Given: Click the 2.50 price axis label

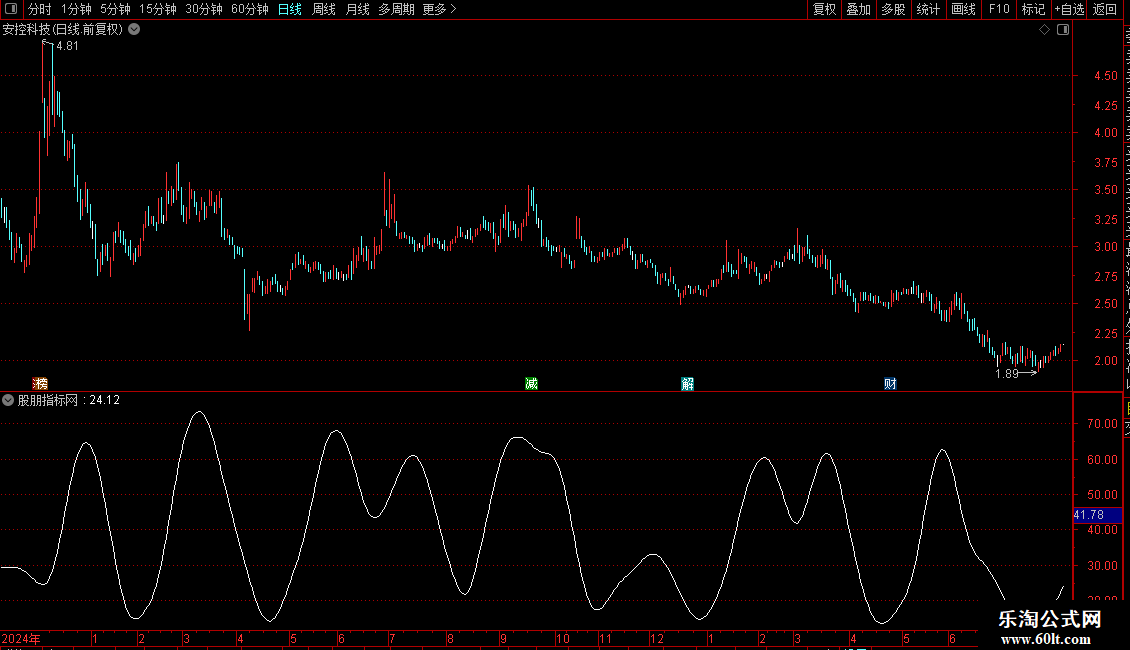Looking at the screenshot, I should point(1105,303).
